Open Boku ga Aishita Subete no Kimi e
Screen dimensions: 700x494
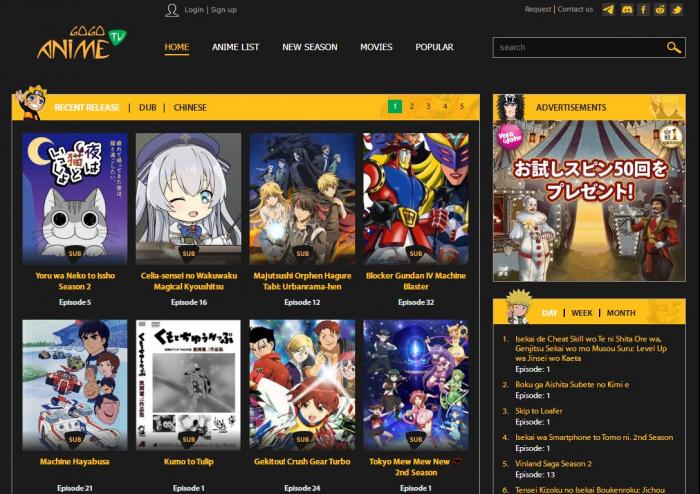pyautogui.click(x=572, y=384)
